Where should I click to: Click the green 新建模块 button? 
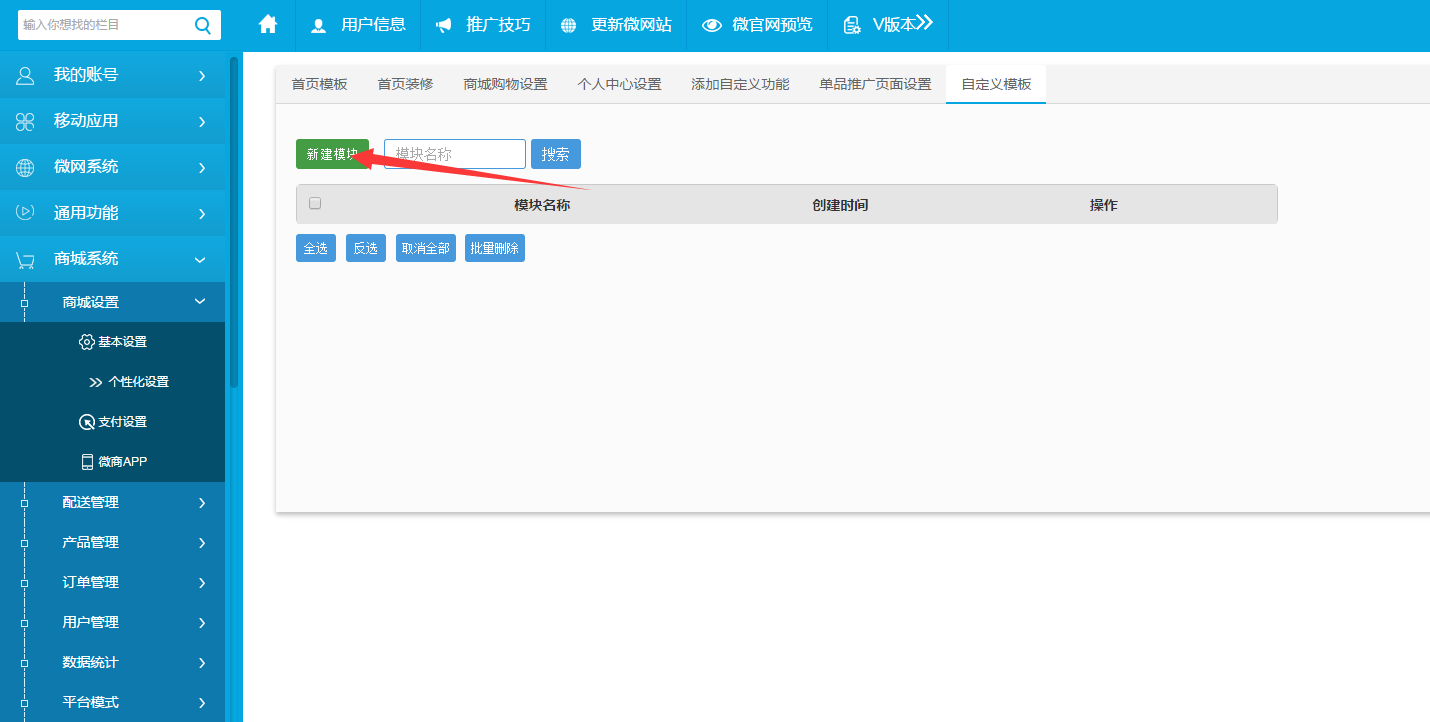pyautogui.click(x=332, y=154)
